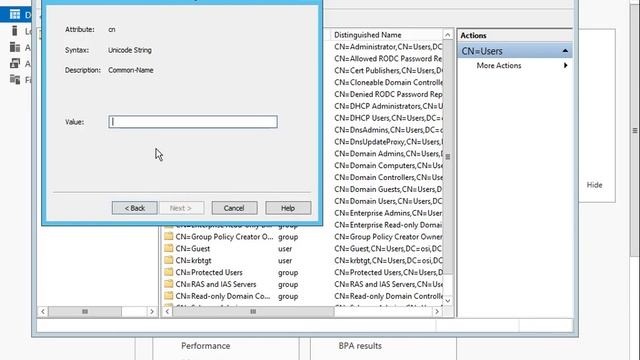Select CN=RAS and IAS Servers entry
The height and width of the screenshot is (360, 640).
pyautogui.click(x=216, y=284)
